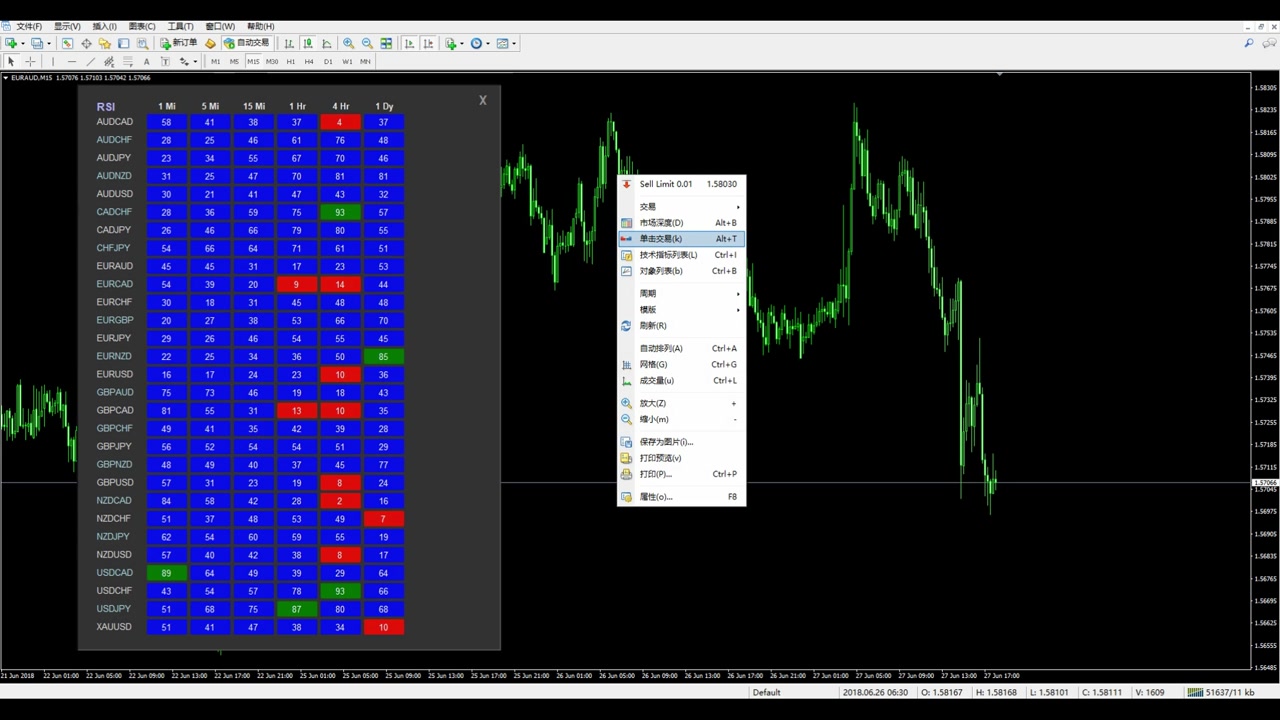Select the Text Label tool
Image resolution: width=1280 pixels, height=720 pixels.
pos(165,62)
